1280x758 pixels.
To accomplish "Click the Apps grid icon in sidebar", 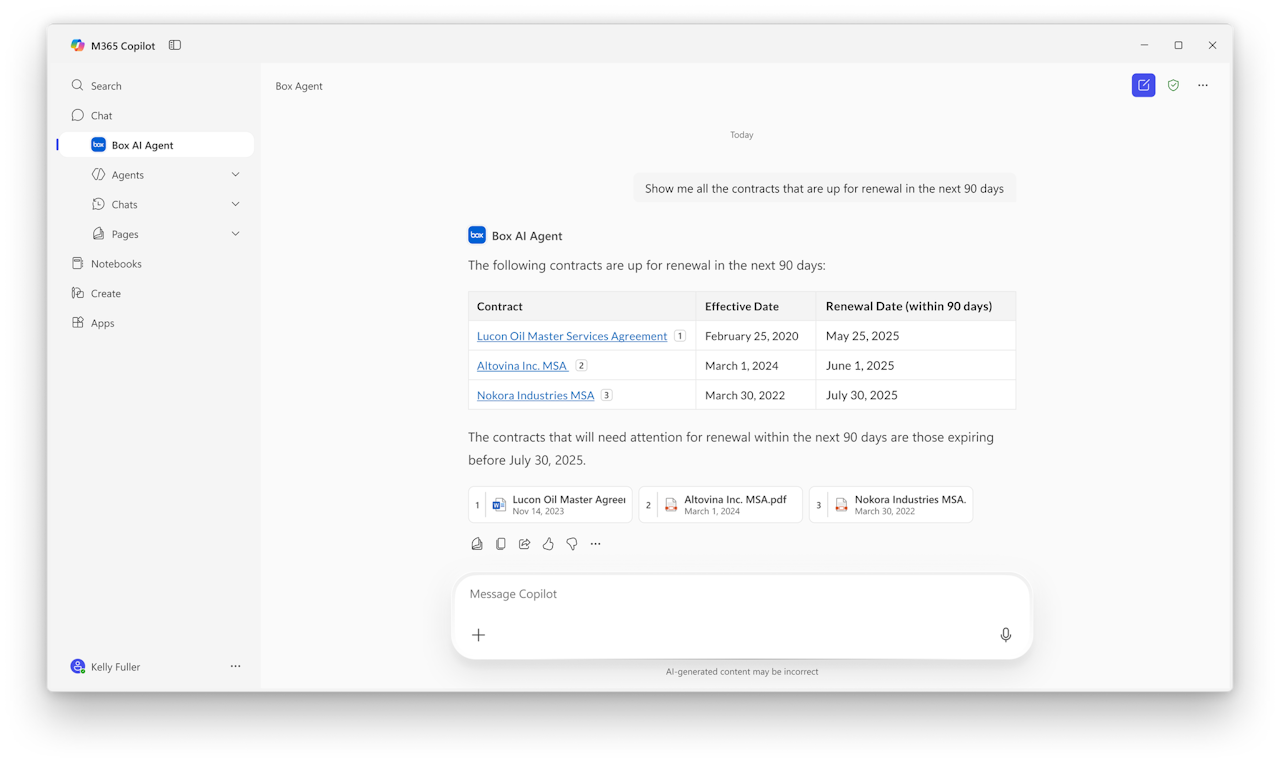I will tap(78, 323).
